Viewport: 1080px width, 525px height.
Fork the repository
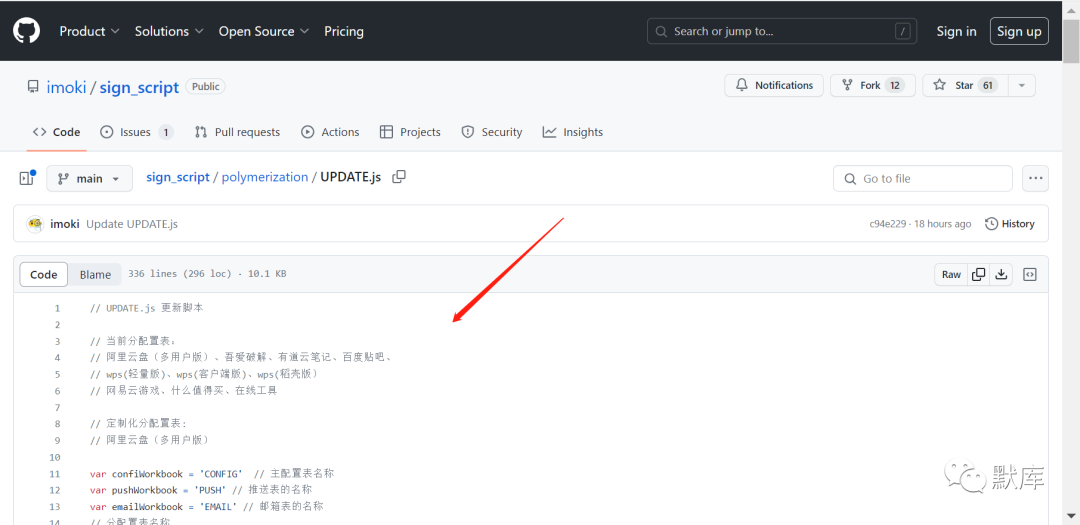point(873,85)
